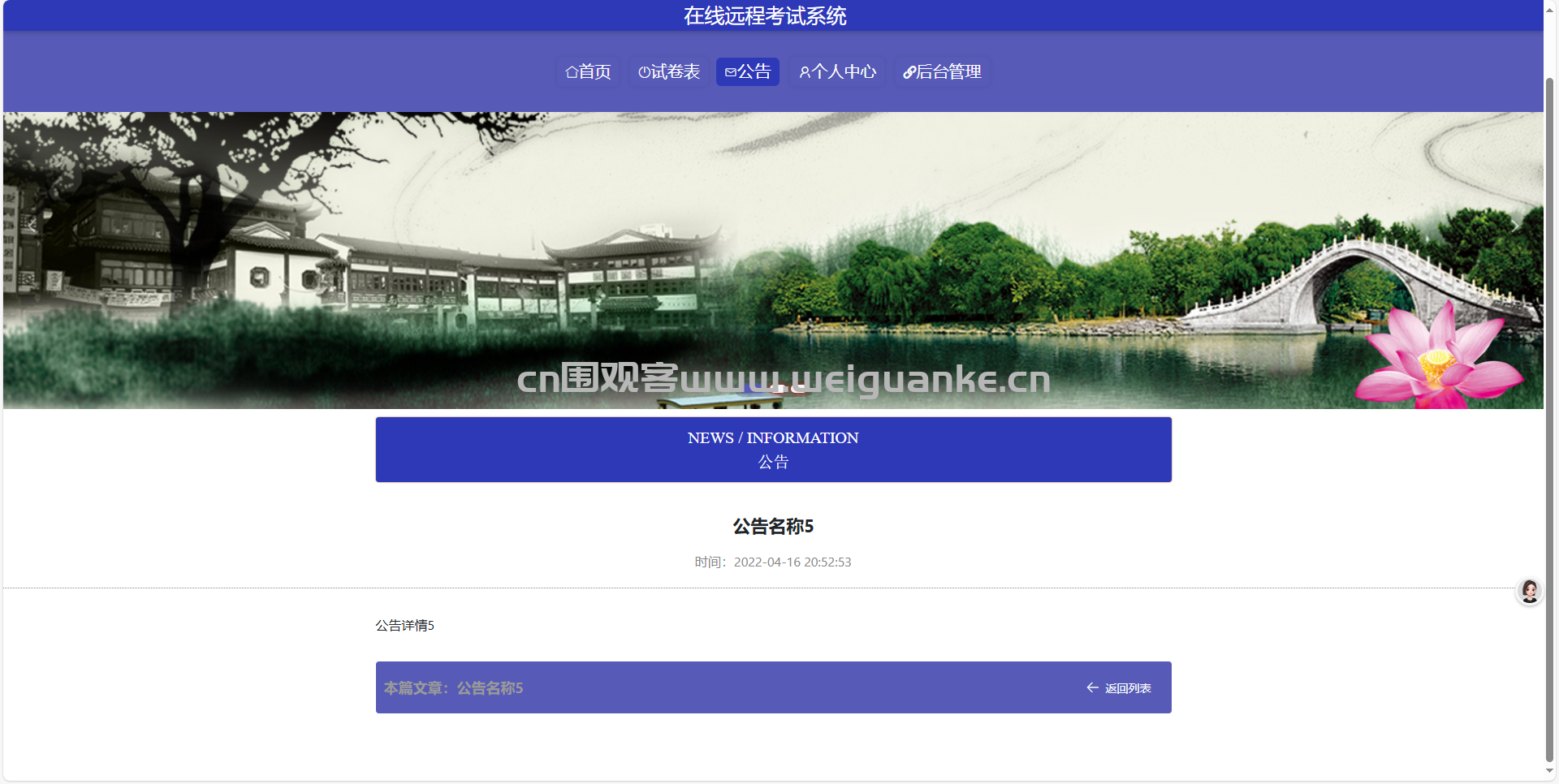The width and height of the screenshot is (1559, 784).
Task: Open the floating customer service avatar
Action: [x=1530, y=592]
